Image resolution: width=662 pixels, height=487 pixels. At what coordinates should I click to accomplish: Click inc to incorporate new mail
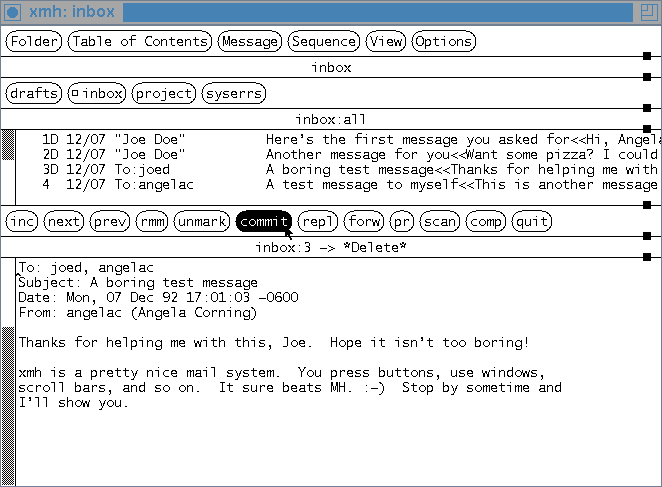pyautogui.click(x=22, y=221)
